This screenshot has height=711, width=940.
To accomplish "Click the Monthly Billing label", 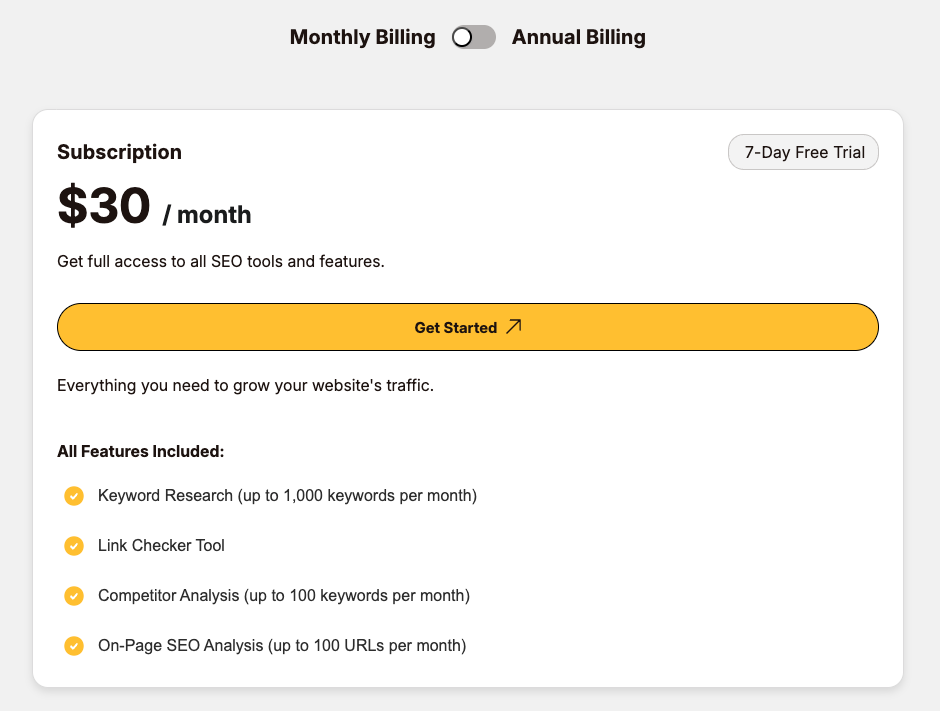I will click(362, 38).
